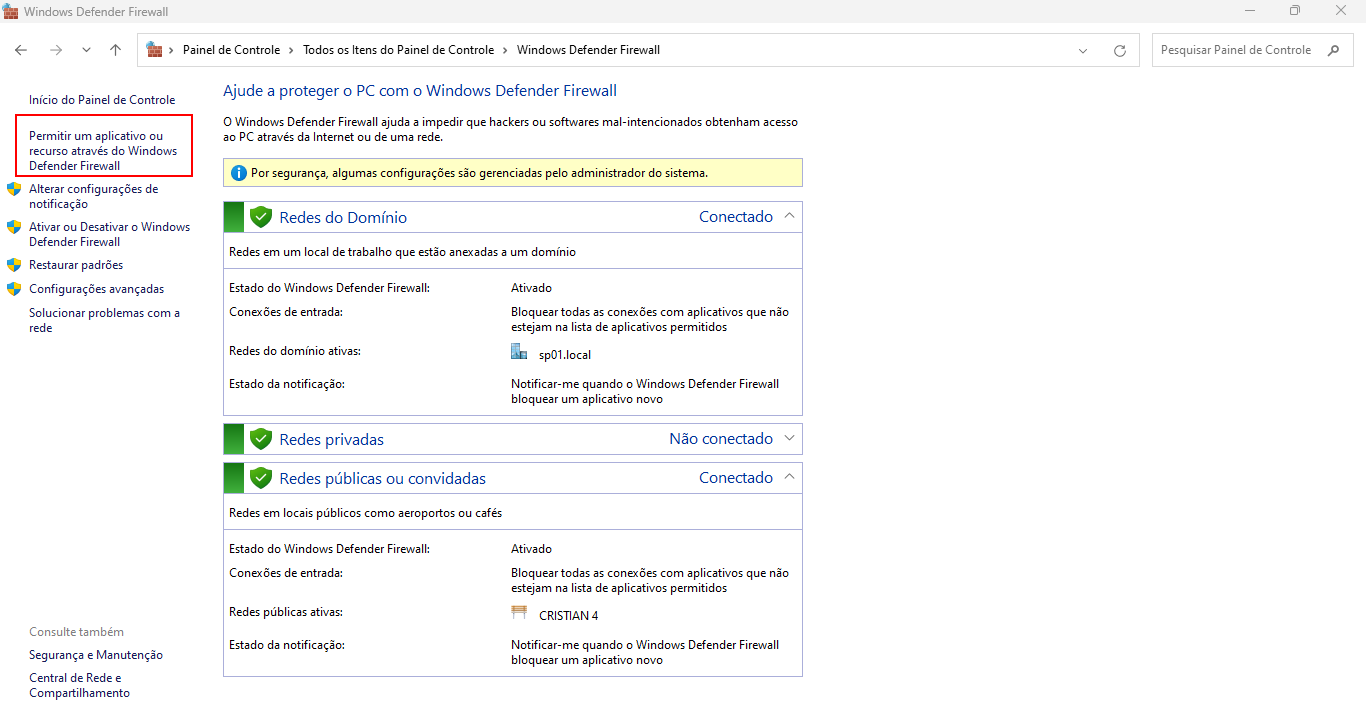Click the domain network icon beside sp01.local
The image size is (1366, 720).
click(x=519, y=351)
